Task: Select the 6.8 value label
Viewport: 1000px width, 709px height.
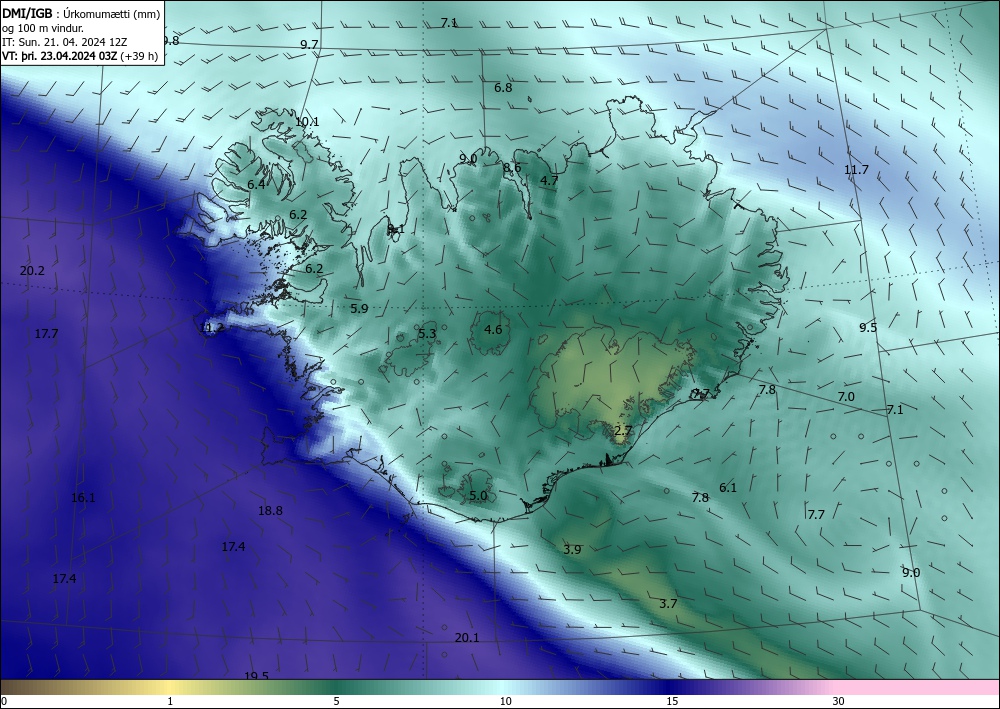Action: click(503, 87)
